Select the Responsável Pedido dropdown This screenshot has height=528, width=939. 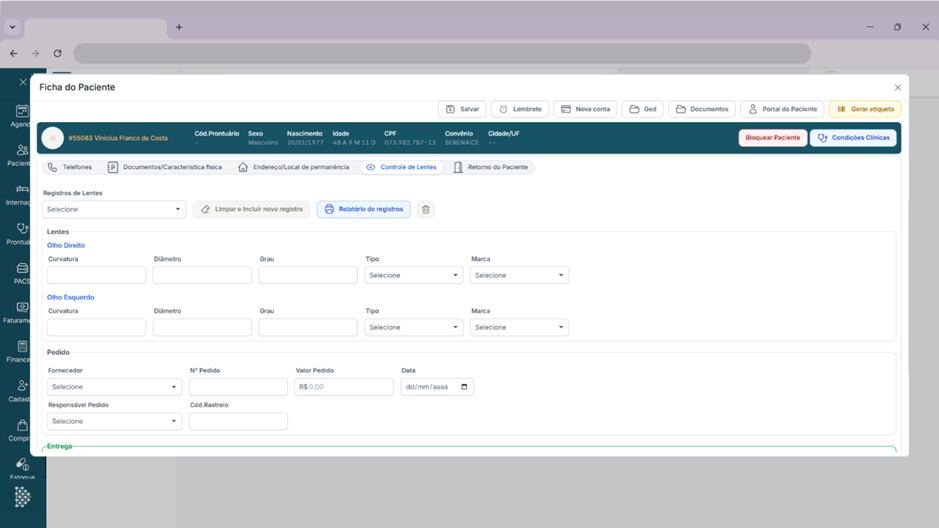(x=114, y=422)
